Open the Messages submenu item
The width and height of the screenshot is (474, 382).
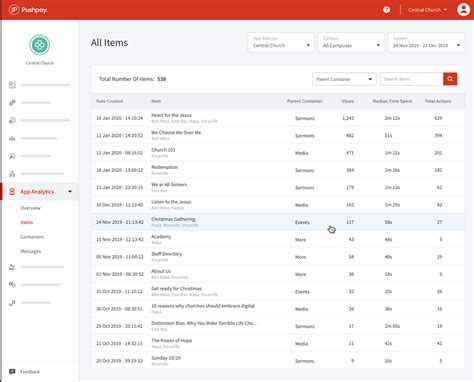point(31,251)
